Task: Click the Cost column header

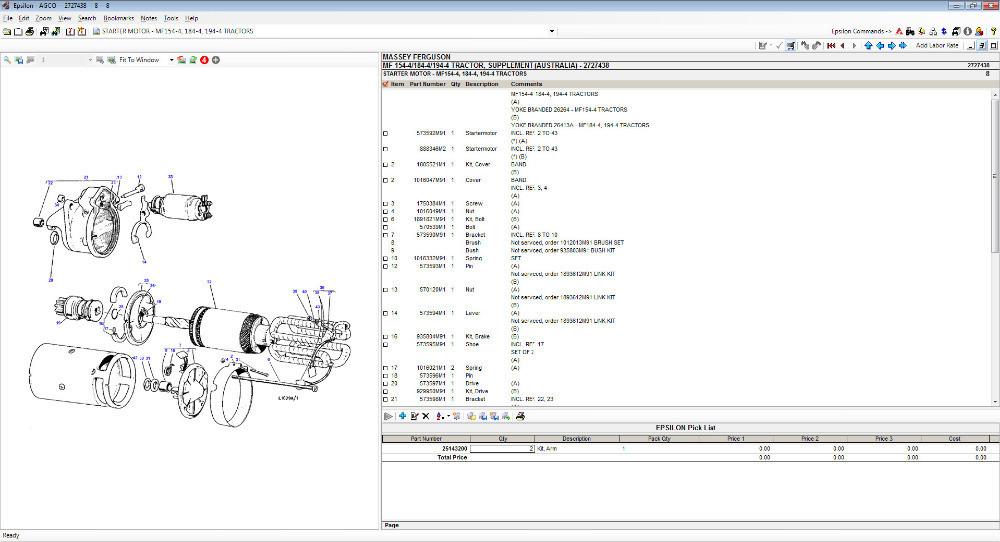Action: click(954, 439)
